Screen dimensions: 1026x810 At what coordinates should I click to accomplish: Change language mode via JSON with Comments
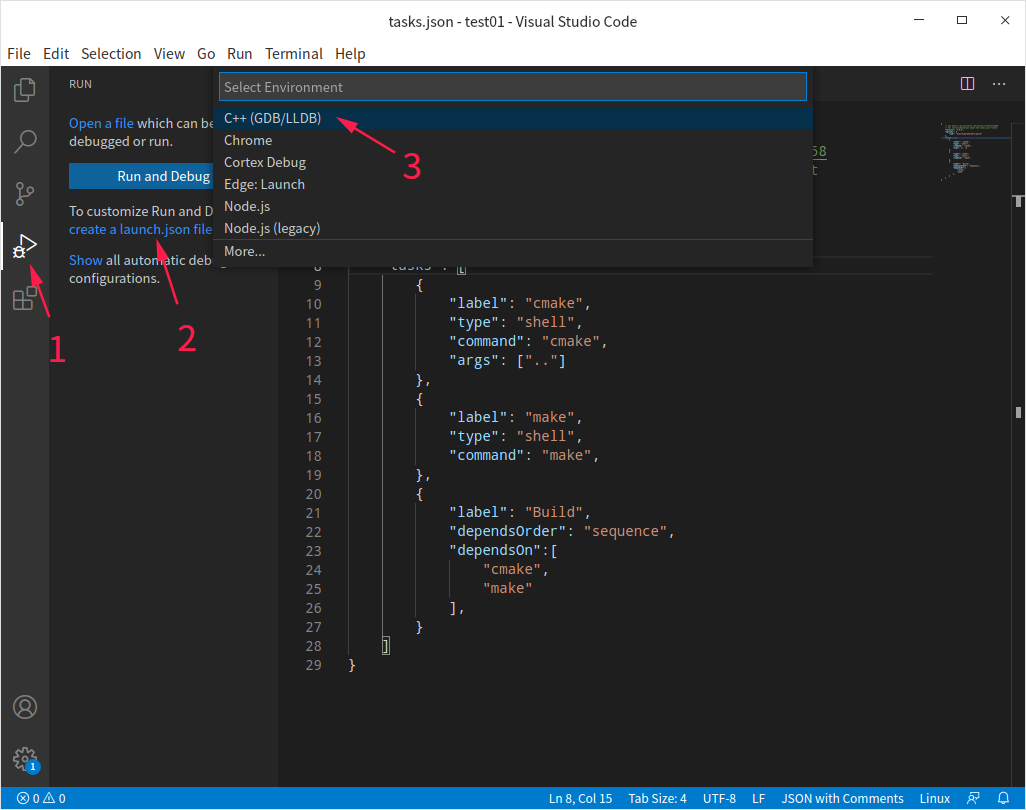pyautogui.click(x=842, y=798)
